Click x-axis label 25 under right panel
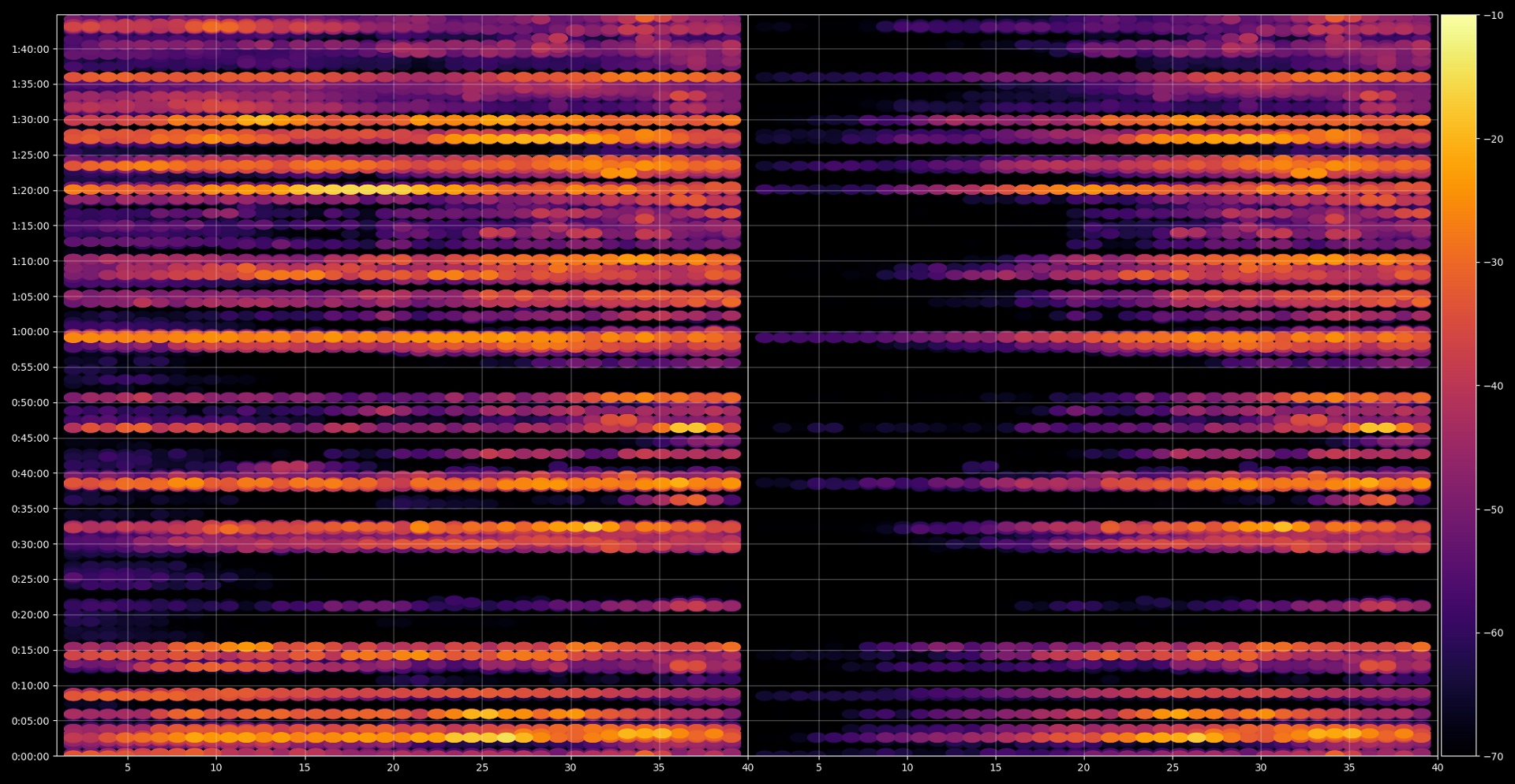The height and width of the screenshot is (784, 1515). tap(1173, 767)
